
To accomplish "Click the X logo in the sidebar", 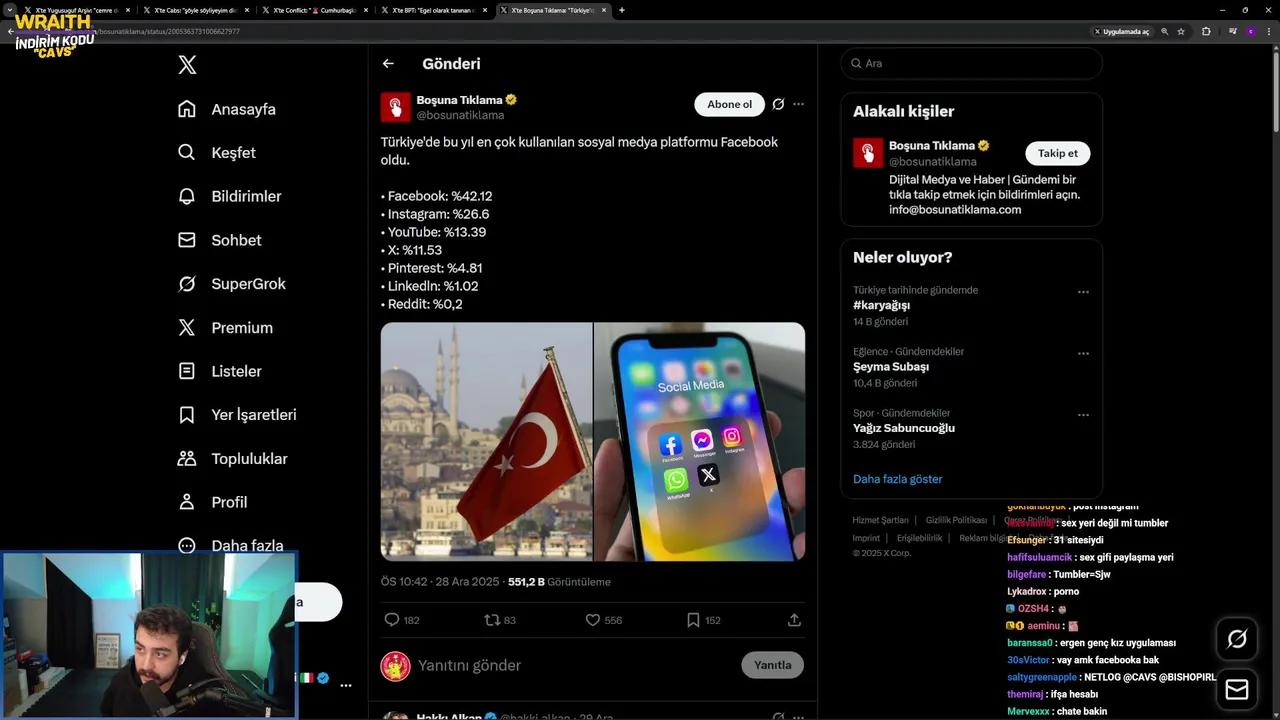I will coord(187,65).
